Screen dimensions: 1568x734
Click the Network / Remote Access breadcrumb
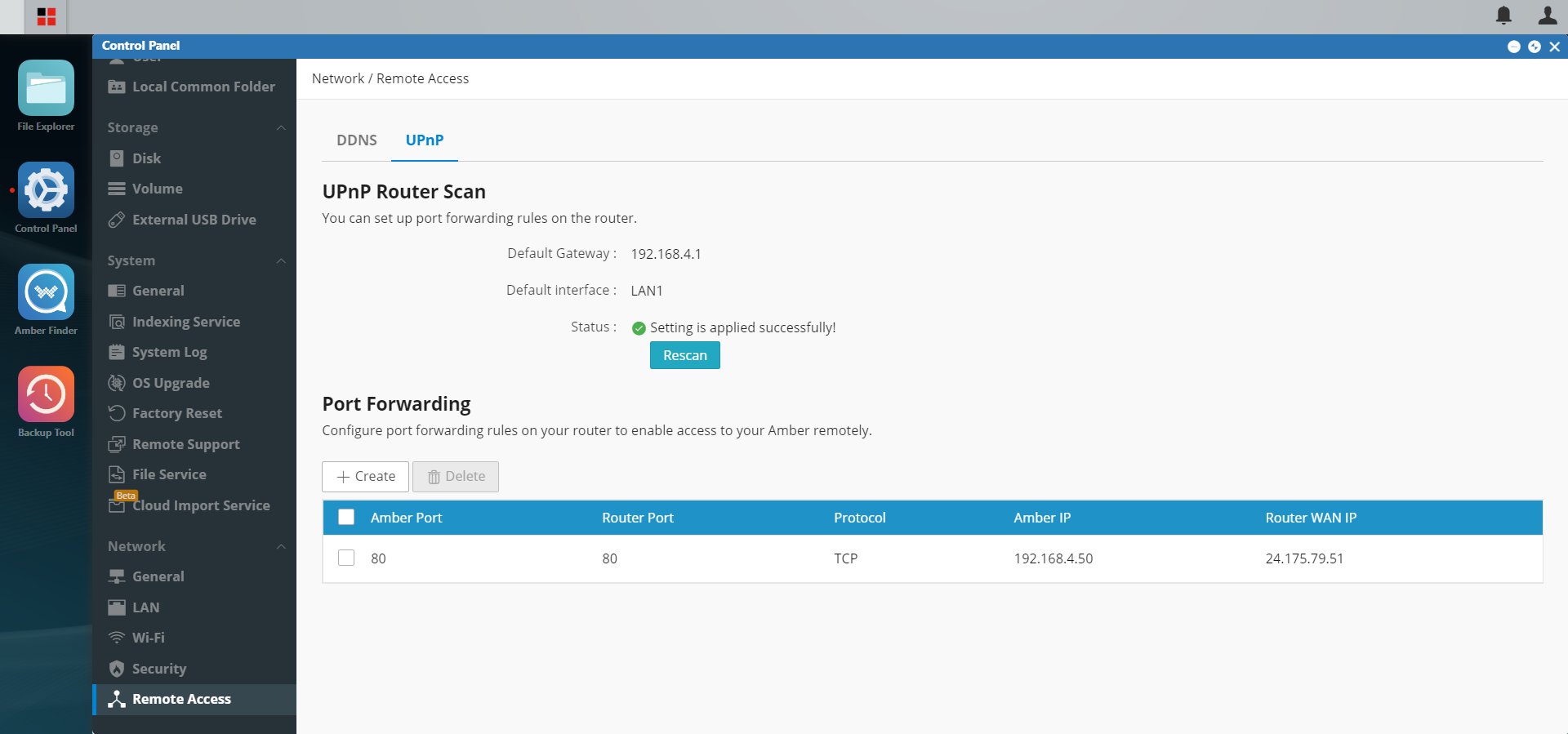(390, 78)
